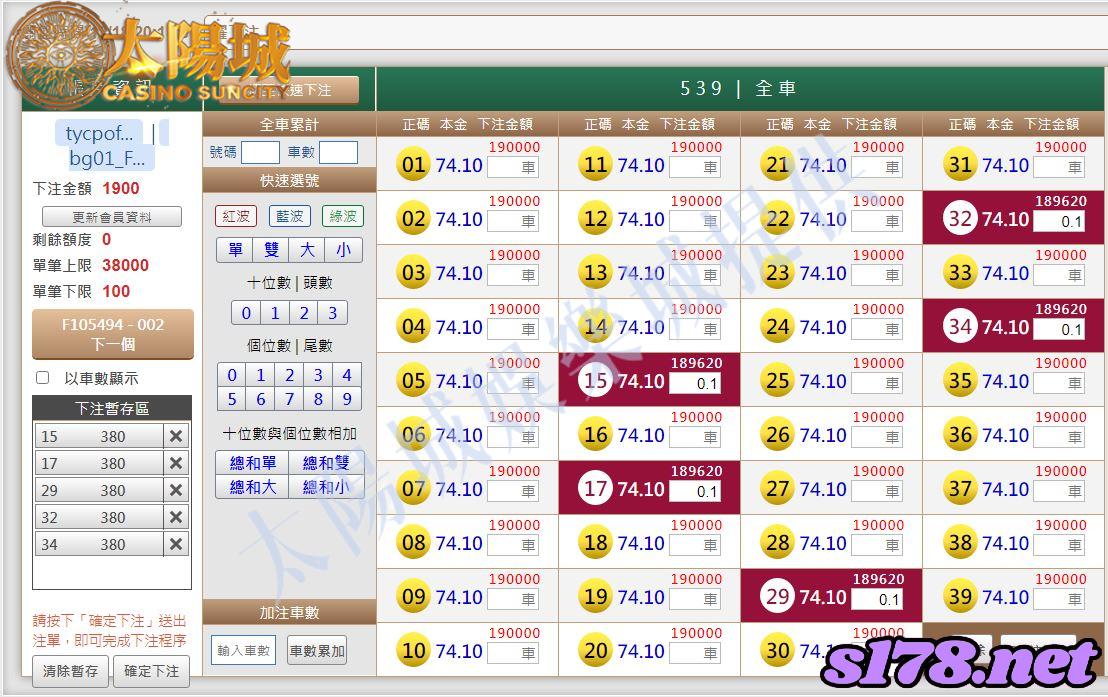
Task: Click bet amount field for number 19
Action: pos(695,599)
